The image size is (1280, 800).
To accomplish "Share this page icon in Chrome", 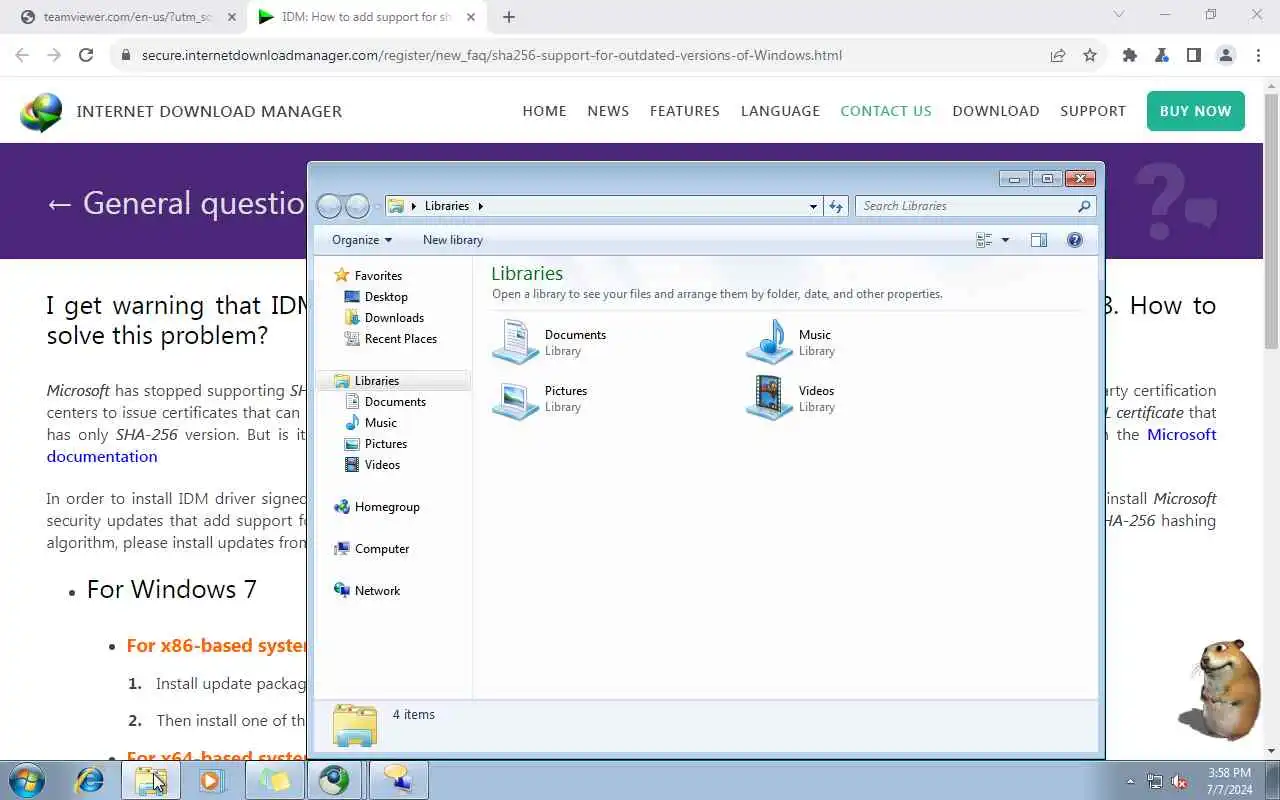I will click(x=1058, y=55).
